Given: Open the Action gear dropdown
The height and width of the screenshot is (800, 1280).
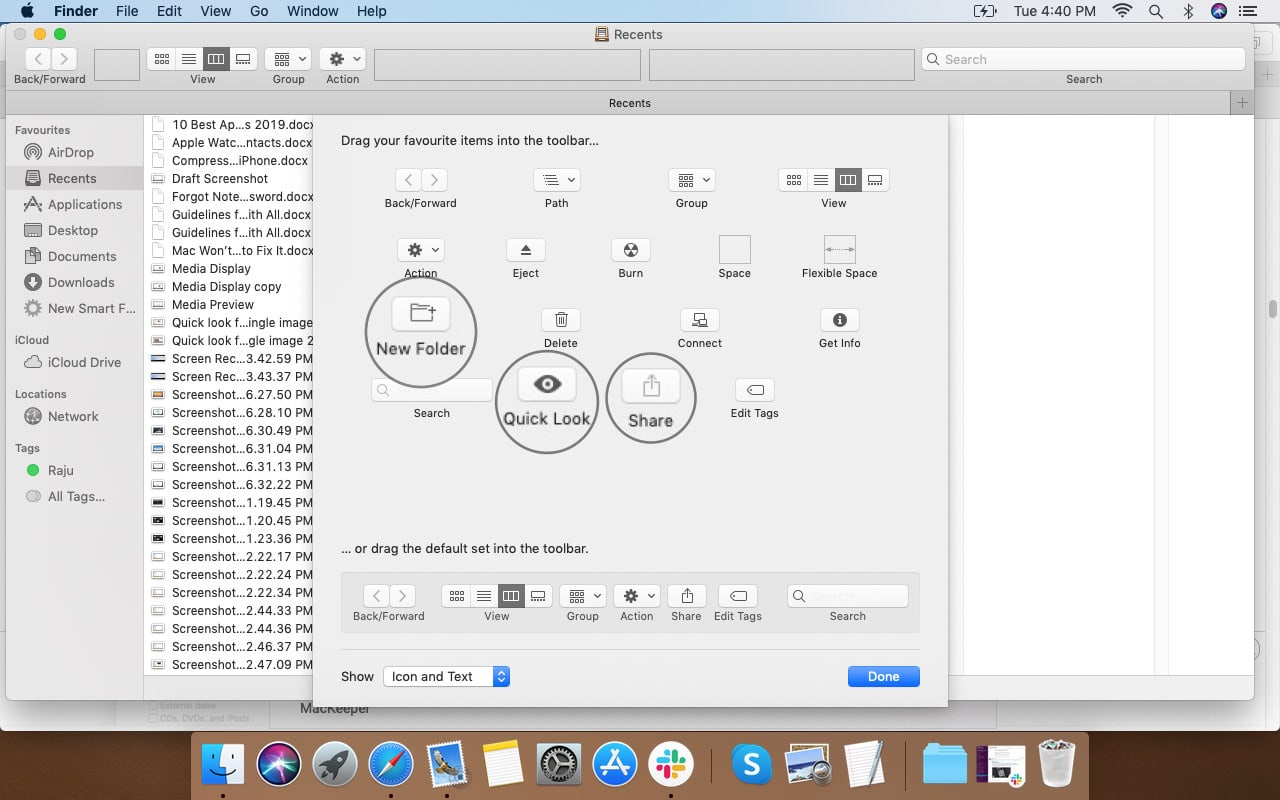Looking at the screenshot, I should 420,250.
